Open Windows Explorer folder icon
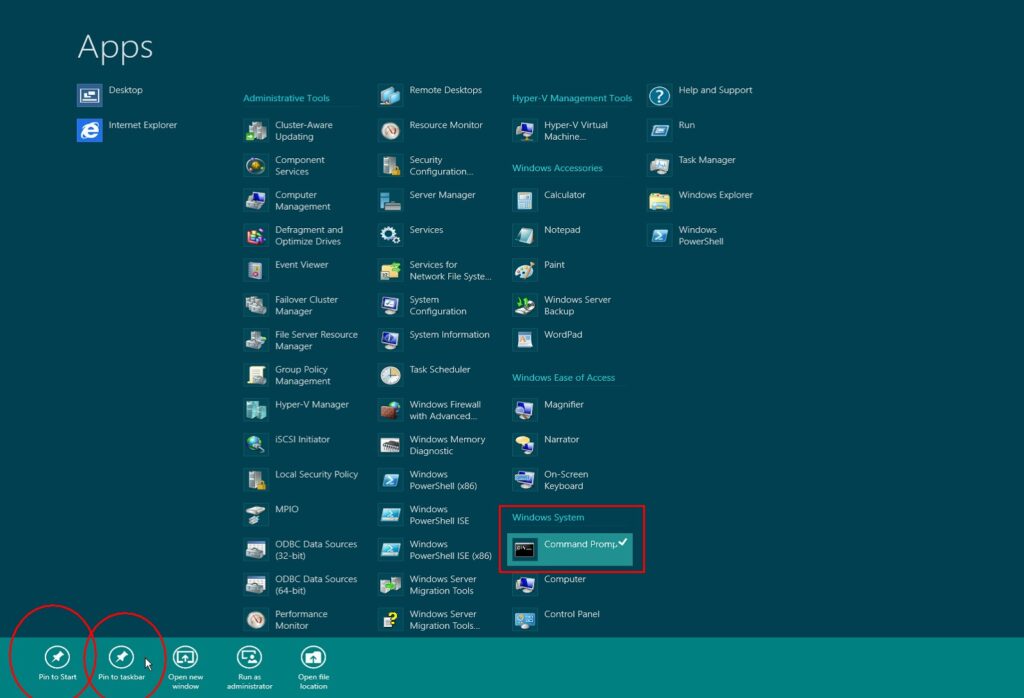This screenshot has height=698, width=1024. (x=660, y=200)
